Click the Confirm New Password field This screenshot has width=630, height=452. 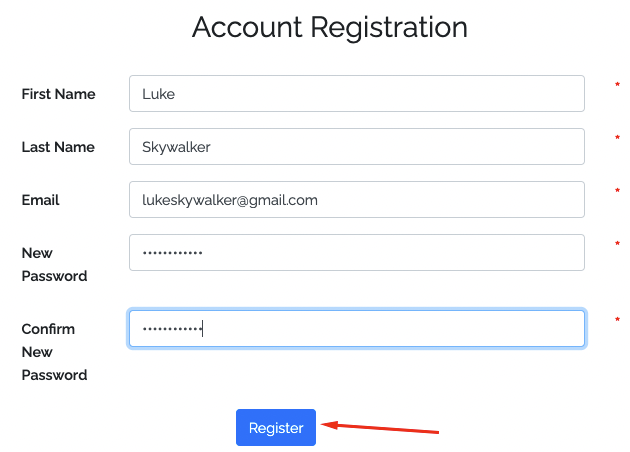356,329
